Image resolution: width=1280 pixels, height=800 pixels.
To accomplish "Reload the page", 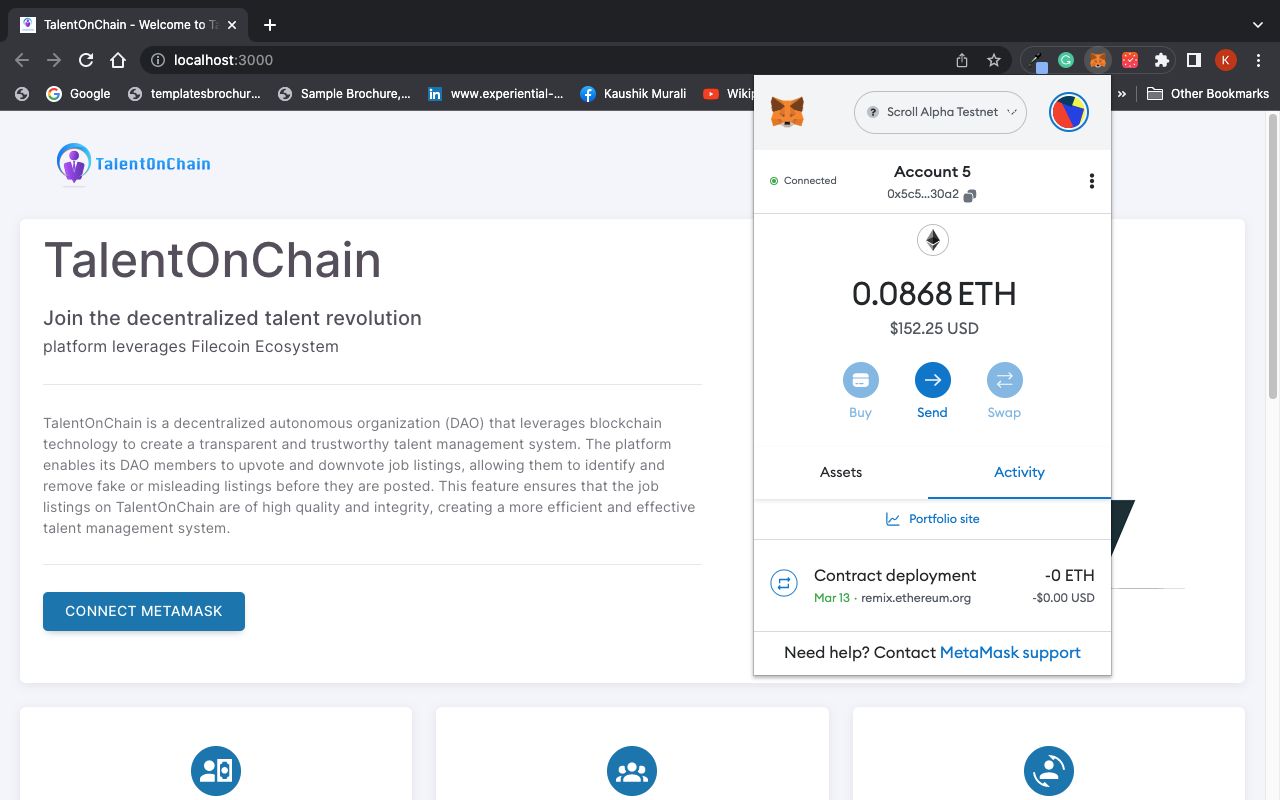I will click(x=86, y=60).
